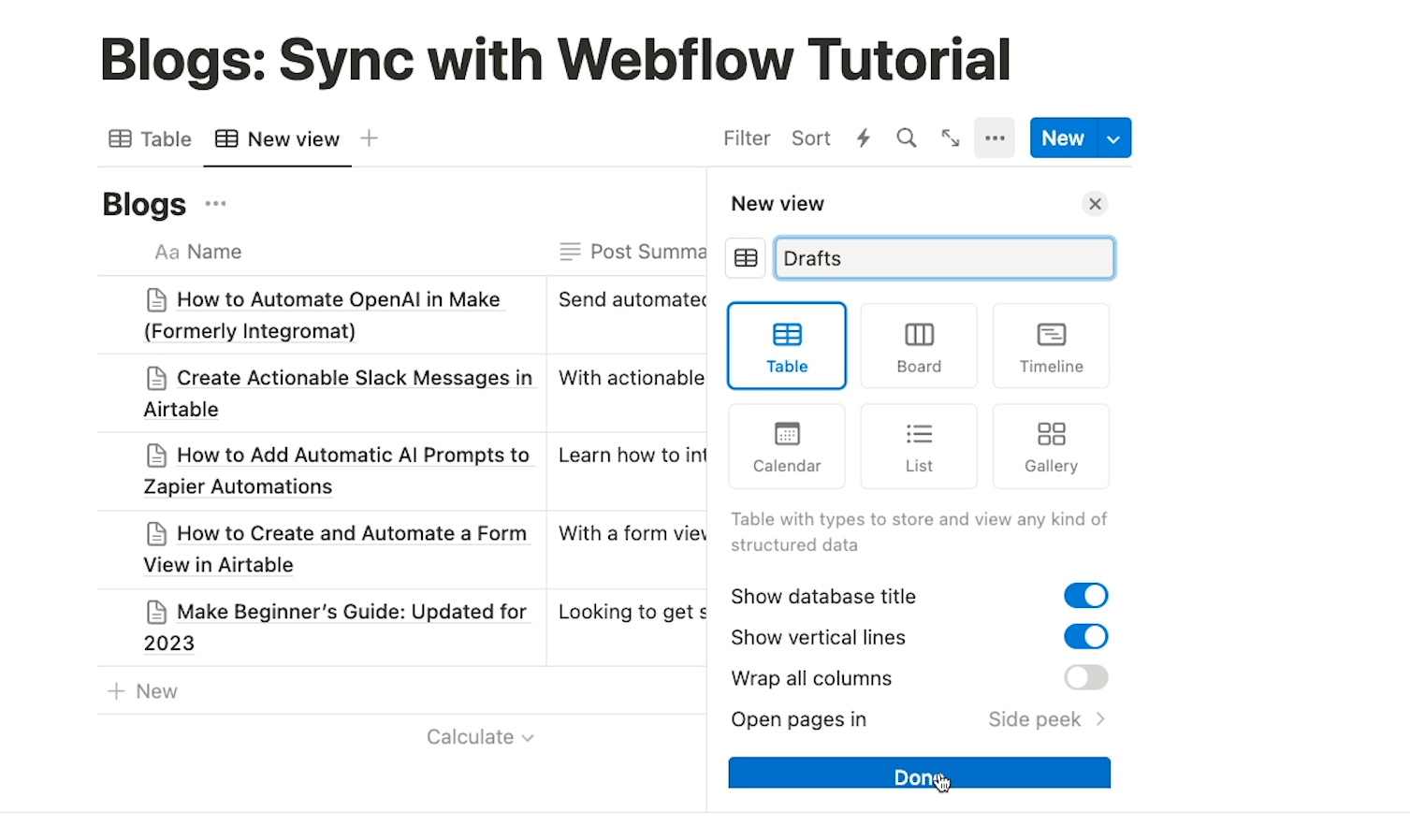Viewport: 1410px width, 840px height.
Task: Select the Timeline layout option
Action: (x=1051, y=346)
